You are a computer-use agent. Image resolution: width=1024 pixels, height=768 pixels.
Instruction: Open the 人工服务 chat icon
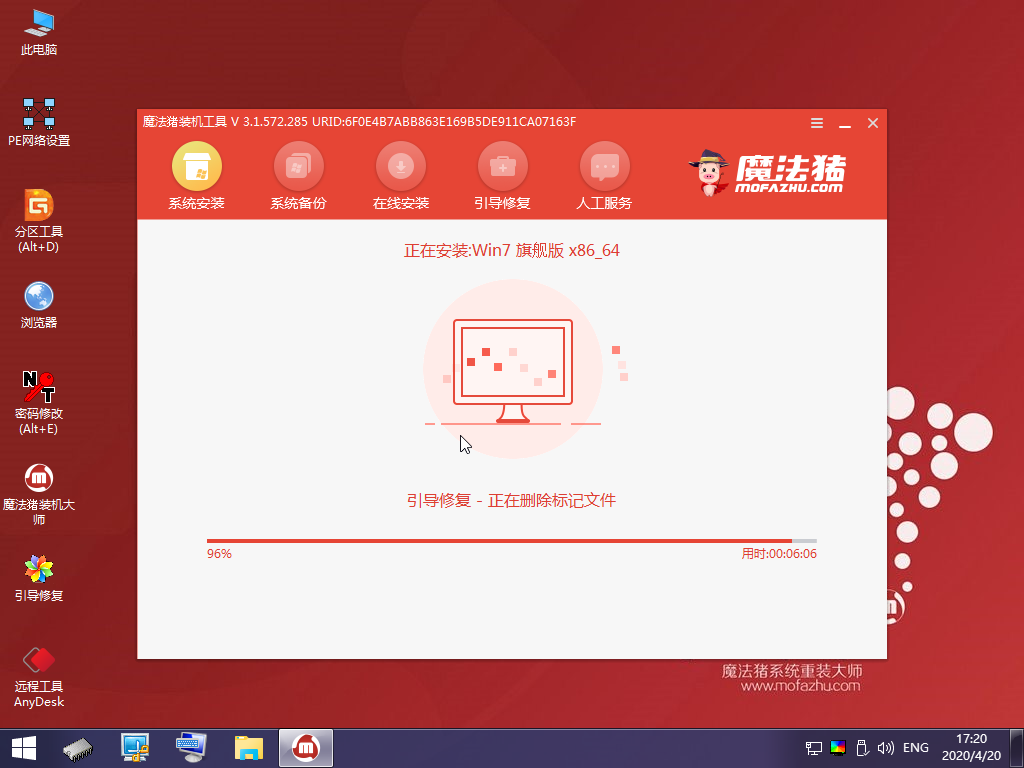tap(604, 167)
